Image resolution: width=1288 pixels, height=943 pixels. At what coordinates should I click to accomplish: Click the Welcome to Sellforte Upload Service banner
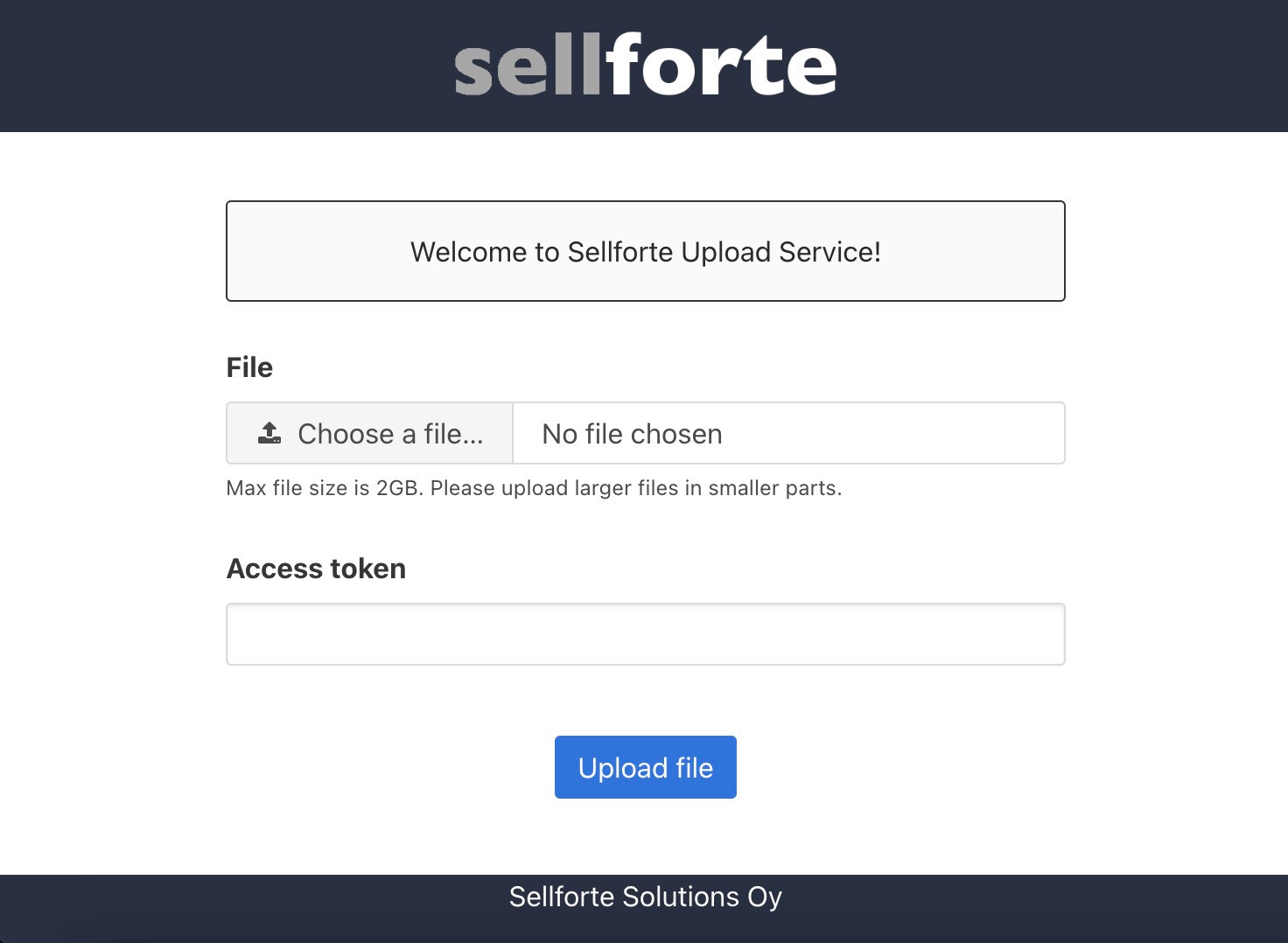[646, 251]
